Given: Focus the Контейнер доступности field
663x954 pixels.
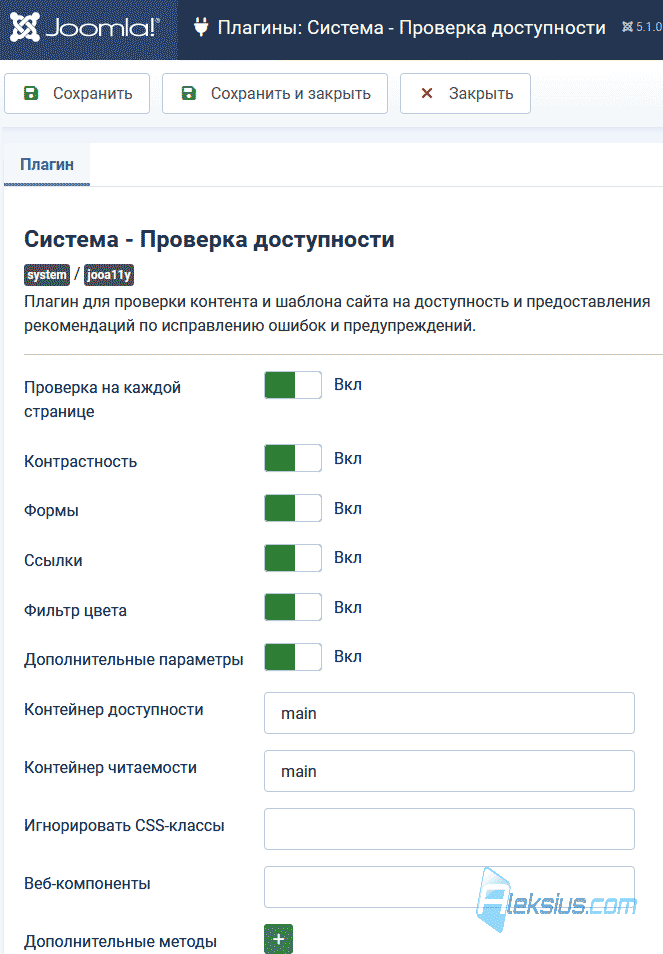Looking at the screenshot, I should [450, 713].
